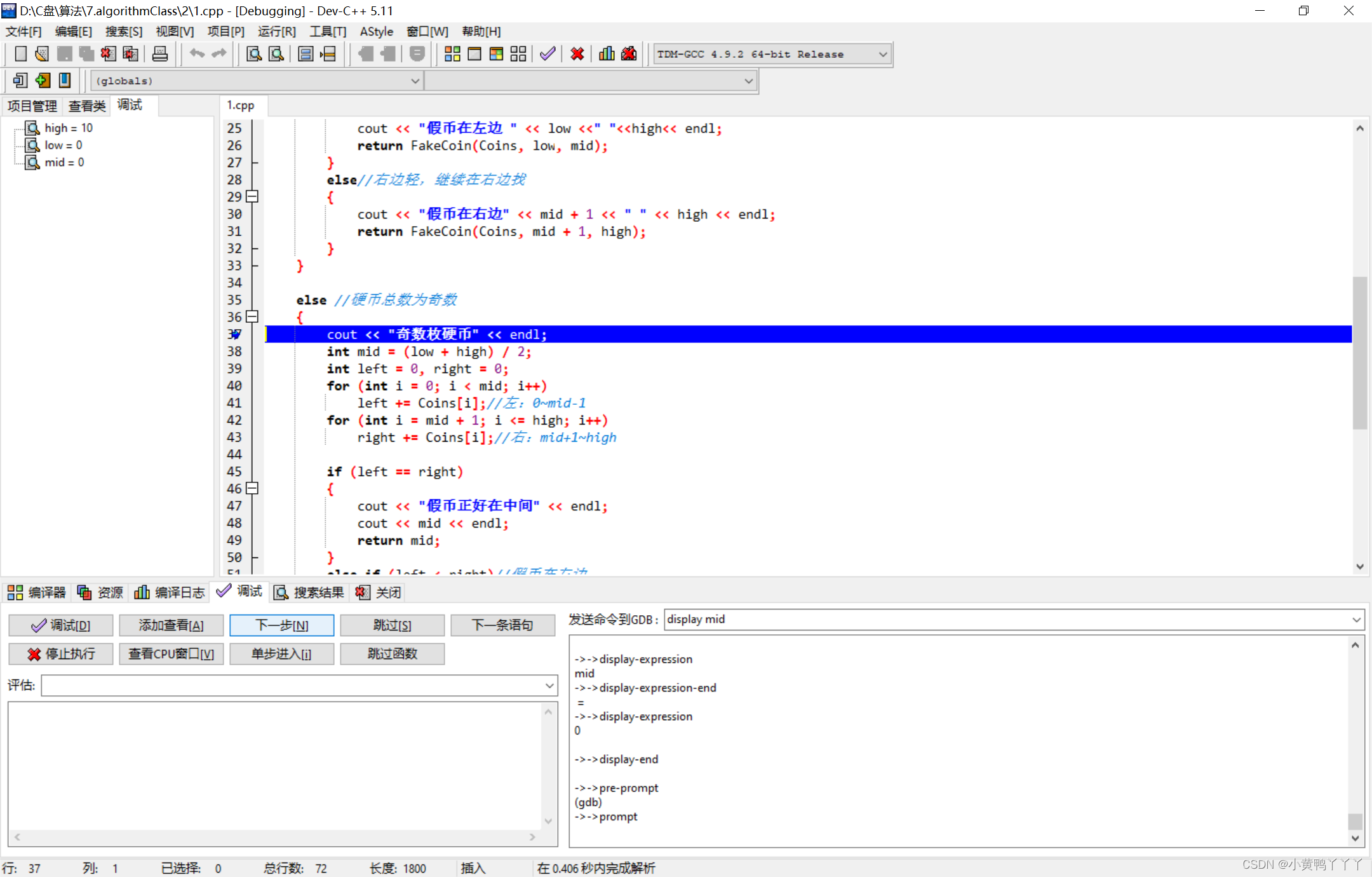Click the Add bookmark green plus icon
Viewport: 1372px width, 877px height.
tap(43, 81)
